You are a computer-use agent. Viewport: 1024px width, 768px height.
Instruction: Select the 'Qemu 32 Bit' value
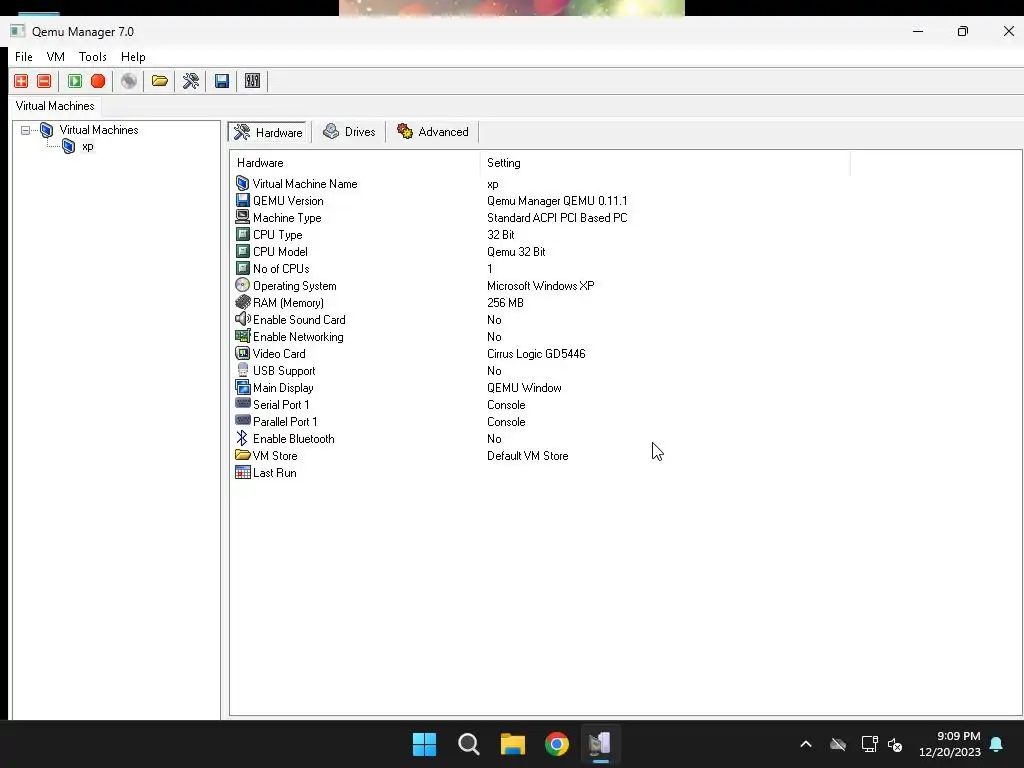point(516,252)
